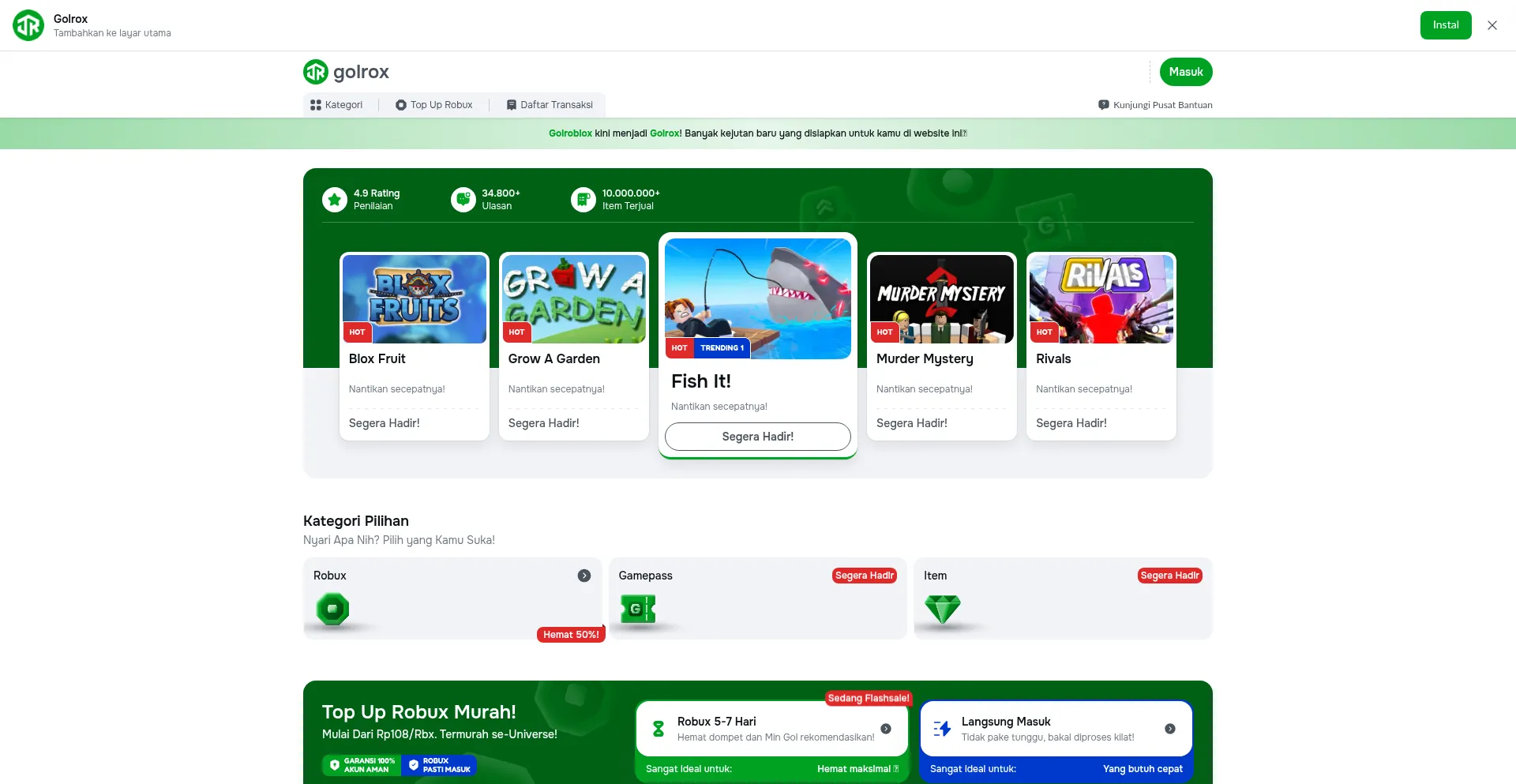Screen dimensions: 1516x784
Task: Click the Sedang Flashsale! badge
Action: (x=869, y=699)
